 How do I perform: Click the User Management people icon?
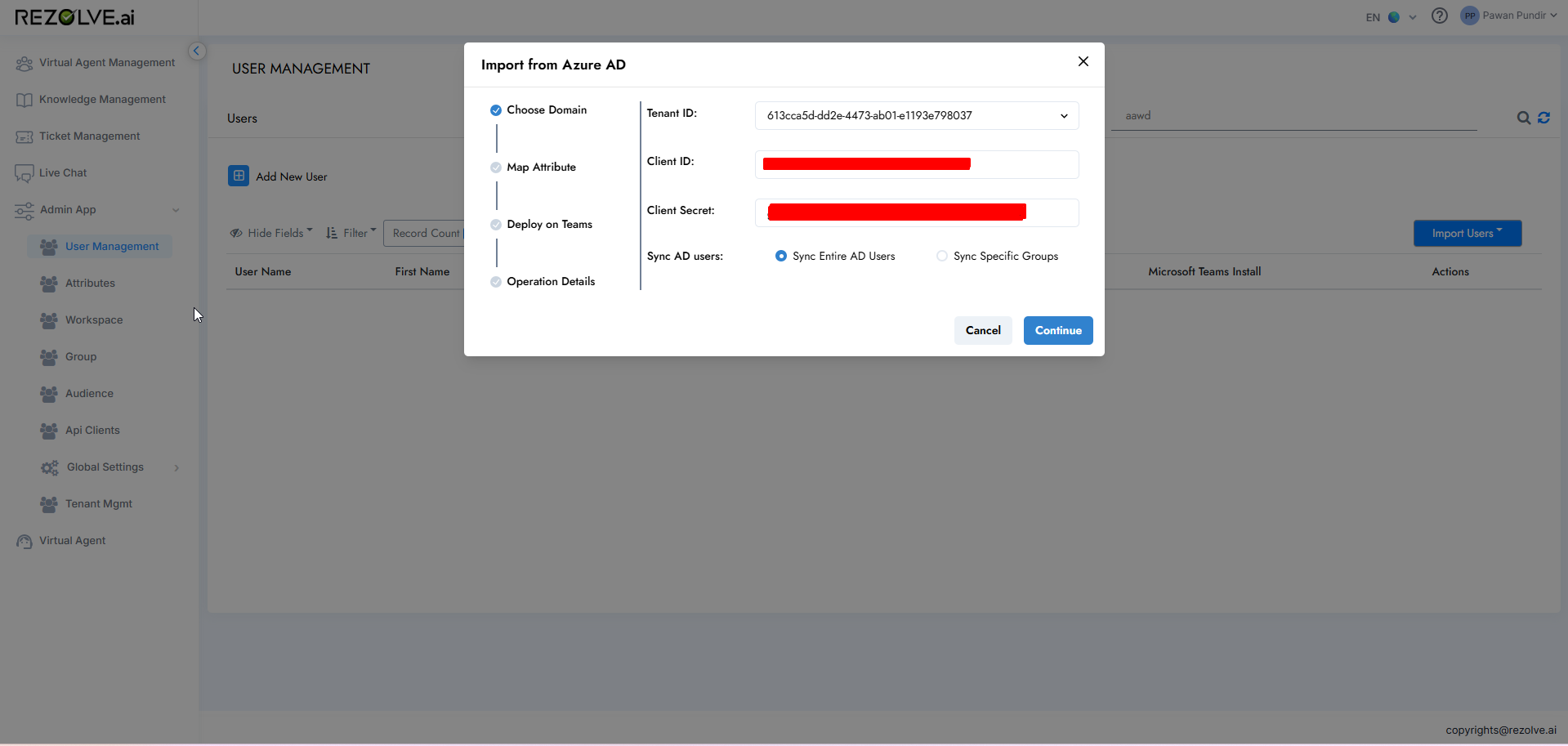point(49,247)
